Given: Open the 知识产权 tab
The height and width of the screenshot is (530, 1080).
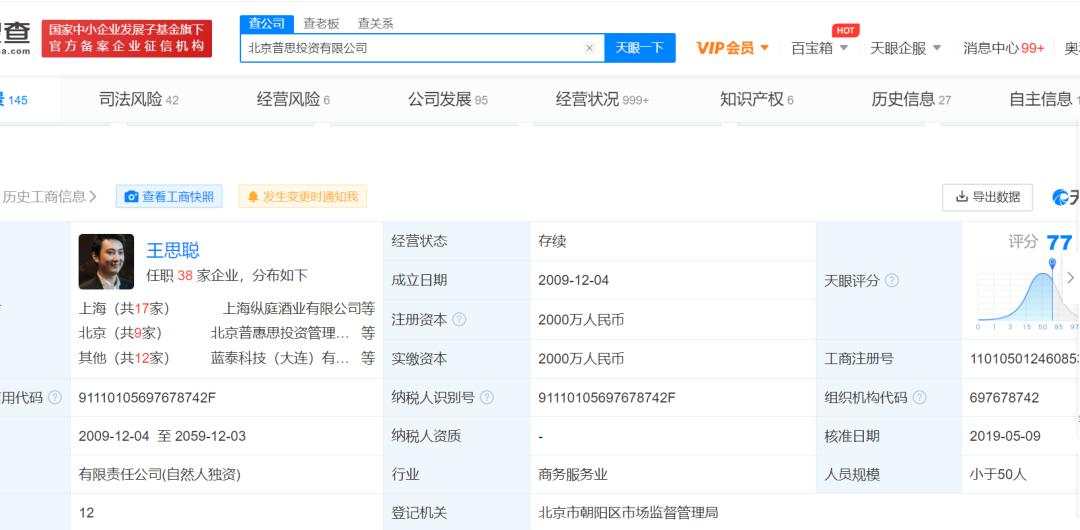Looking at the screenshot, I should [756, 100].
